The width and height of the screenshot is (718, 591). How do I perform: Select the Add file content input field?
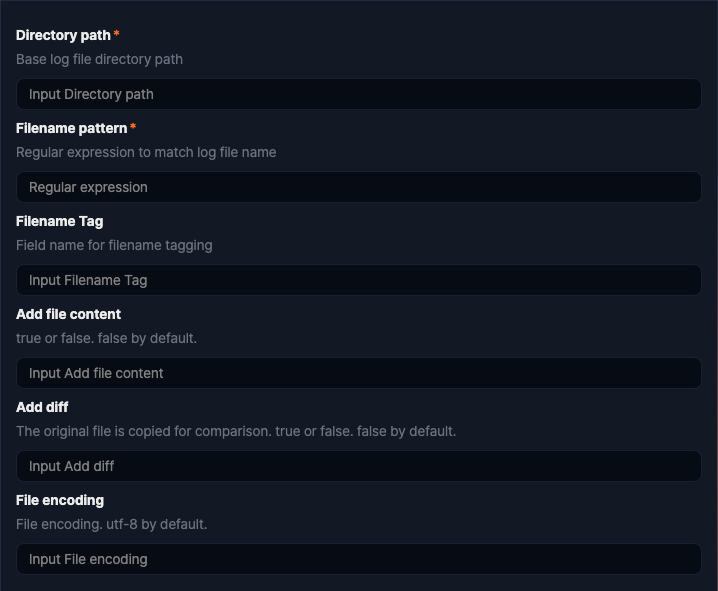click(x=358, y=373)
